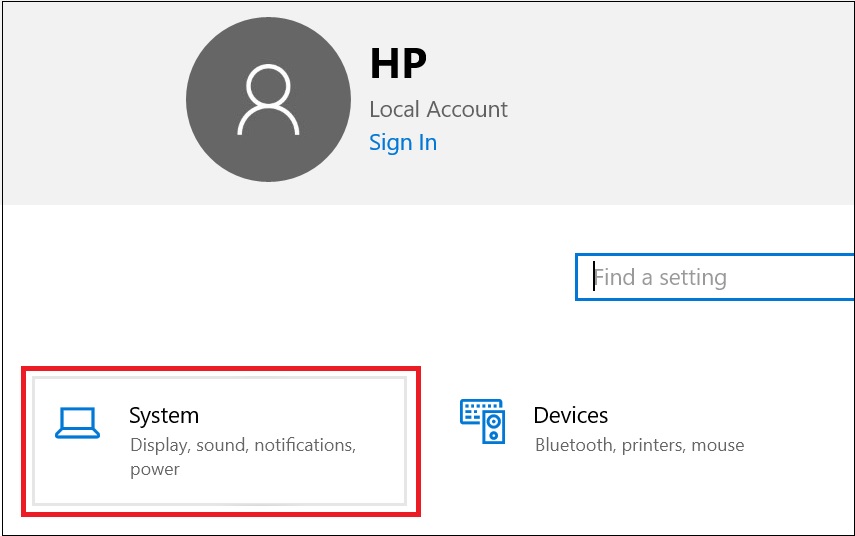Image resolution: width=855 pixels, height=536 pixels.
Task: Click 'Display, sound, notifications, power' description
Action: 243,457
